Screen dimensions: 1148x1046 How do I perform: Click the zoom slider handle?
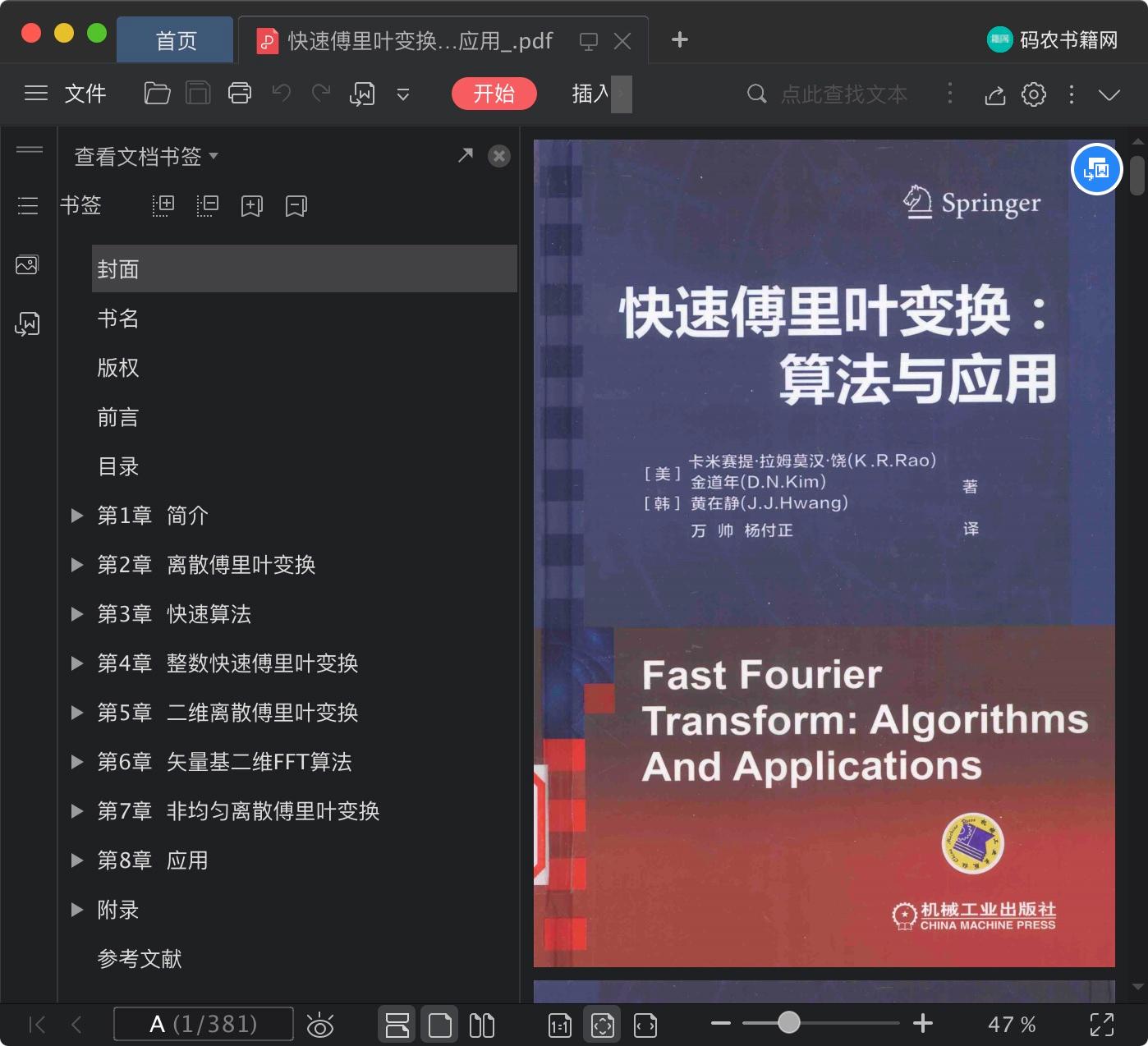coord(789,1022)
